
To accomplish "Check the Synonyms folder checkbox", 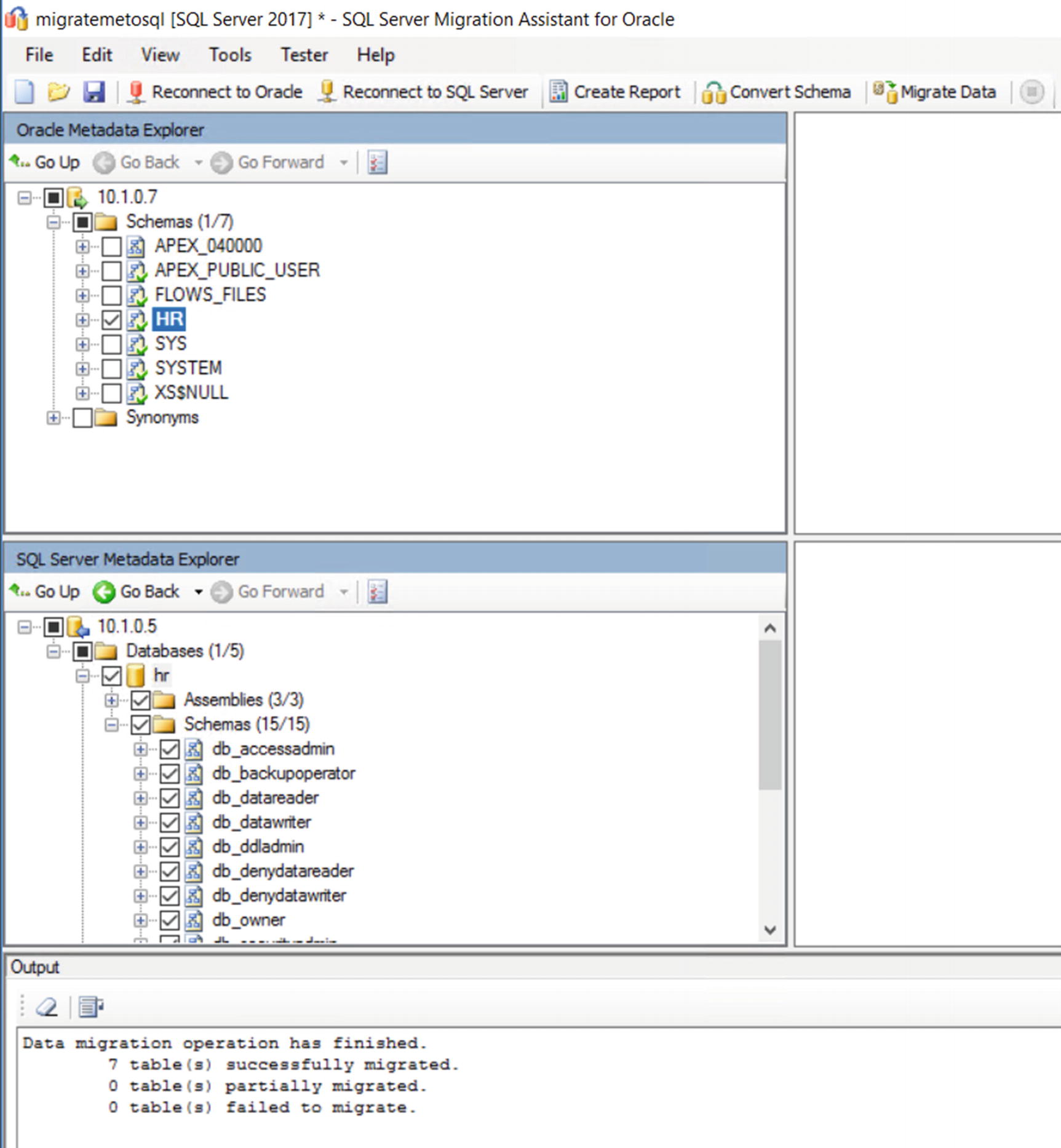I will click(x=82, y=418).
